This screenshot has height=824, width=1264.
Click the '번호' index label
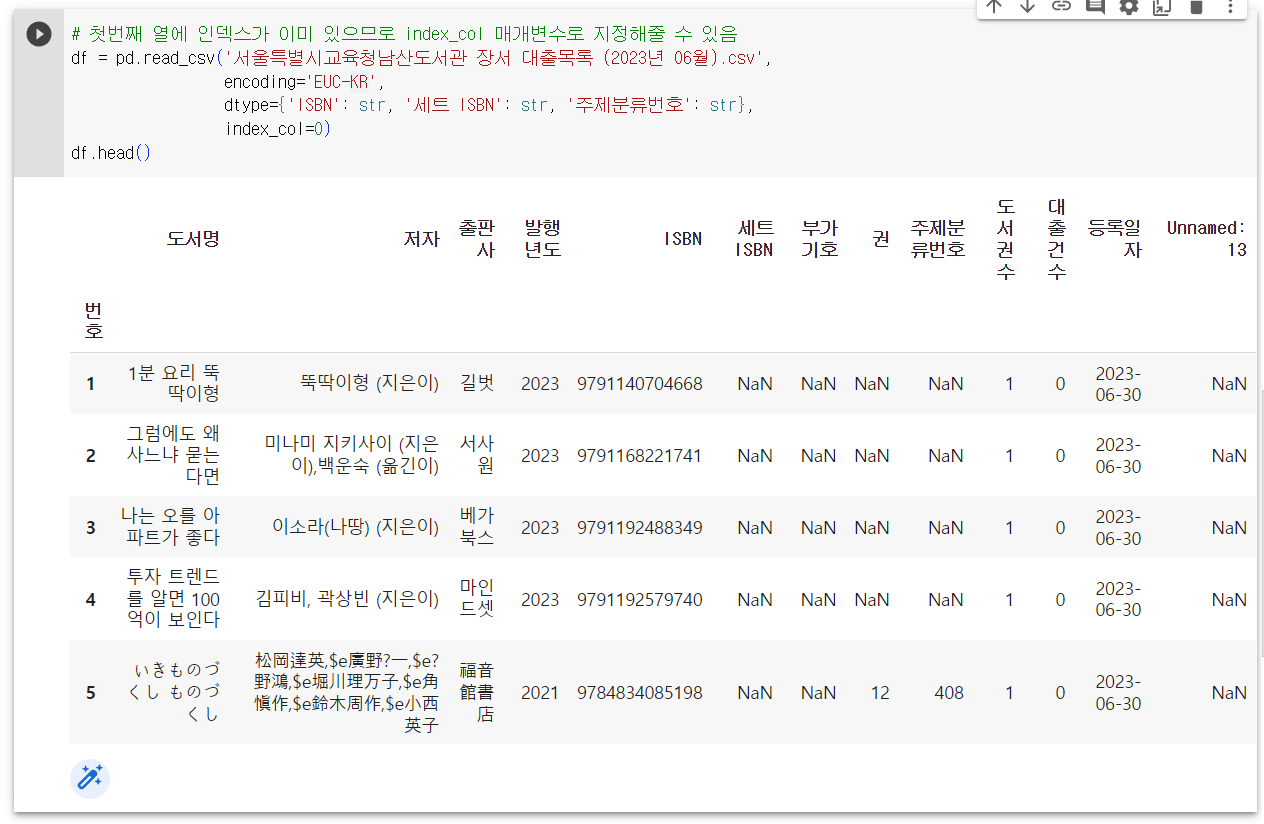click(93, 319)
